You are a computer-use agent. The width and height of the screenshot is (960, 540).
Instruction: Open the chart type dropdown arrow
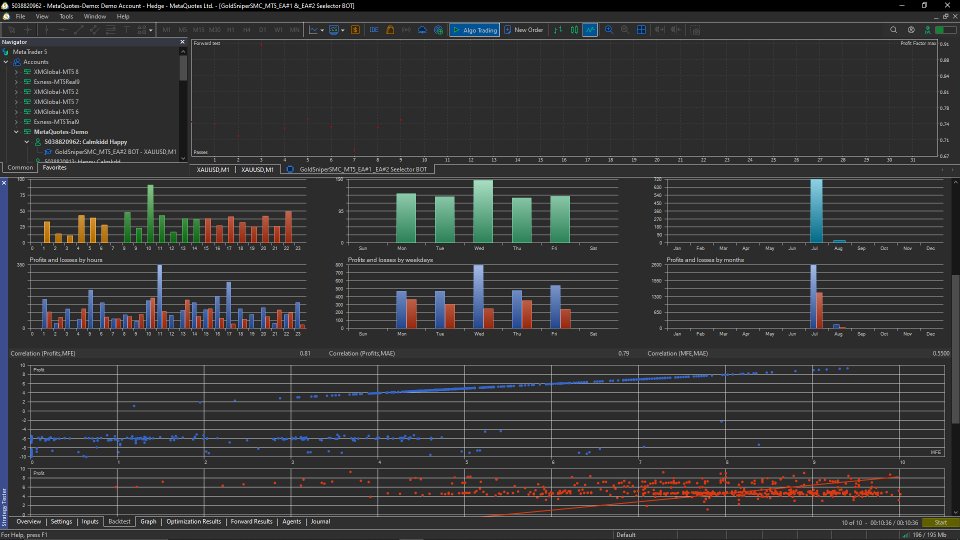pyautogui.click(x=322, y=30)
